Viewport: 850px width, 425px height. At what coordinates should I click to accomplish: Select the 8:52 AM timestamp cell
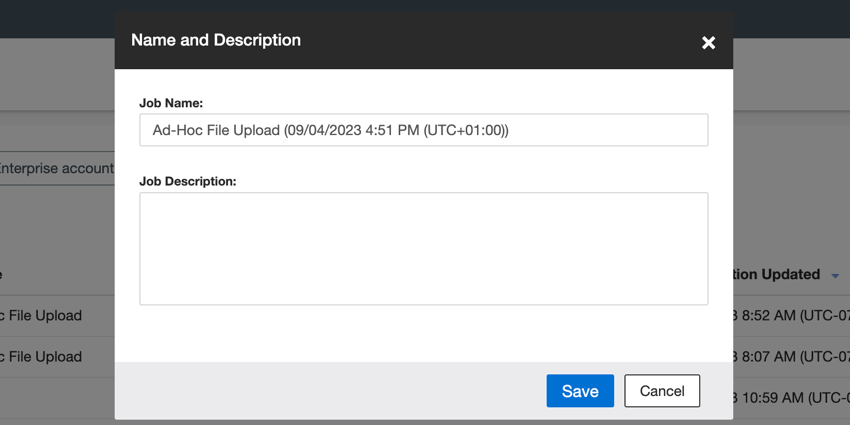coord(790,315)
